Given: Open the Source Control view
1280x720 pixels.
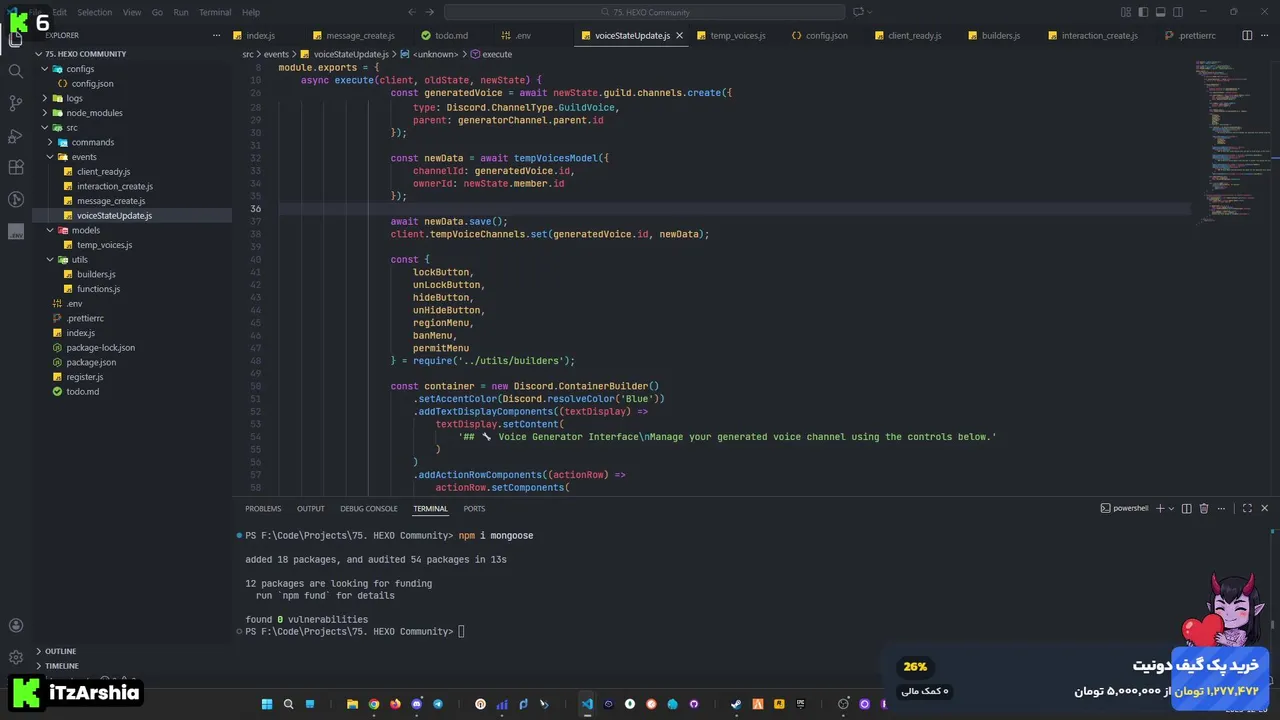Looking at the screenshot, I should [x=15, y=103].
